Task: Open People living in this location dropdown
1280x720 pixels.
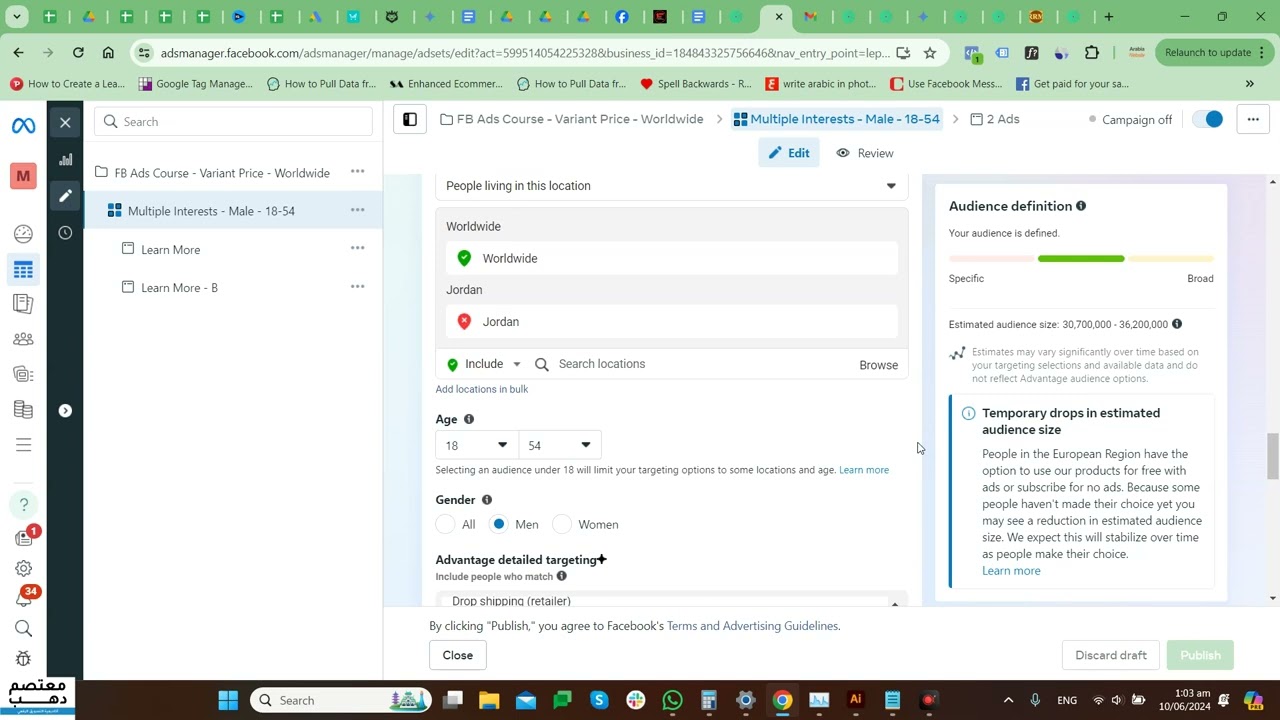Action: 672,186
